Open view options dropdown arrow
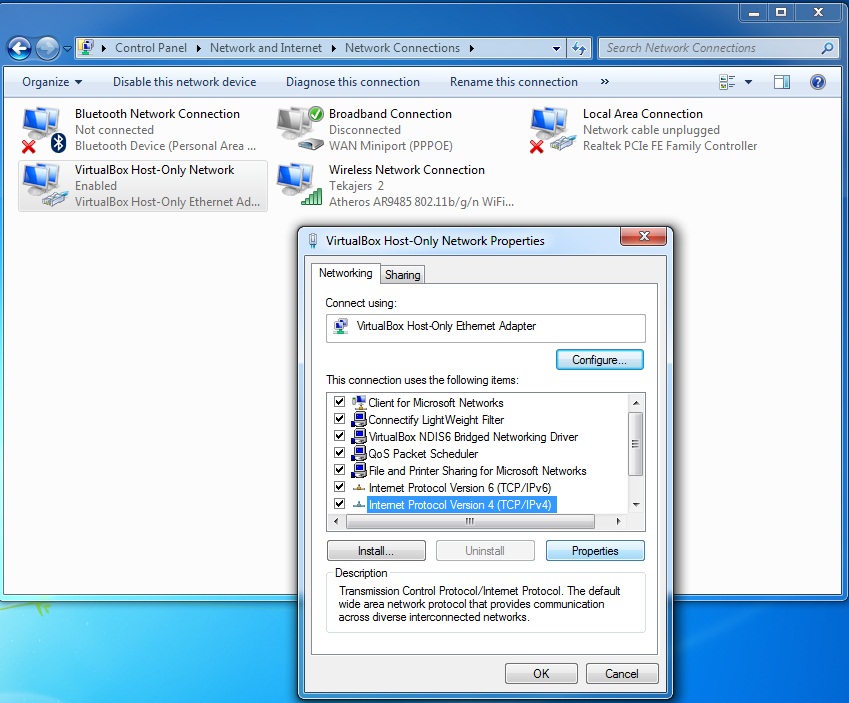 click(x=748, y=82)
